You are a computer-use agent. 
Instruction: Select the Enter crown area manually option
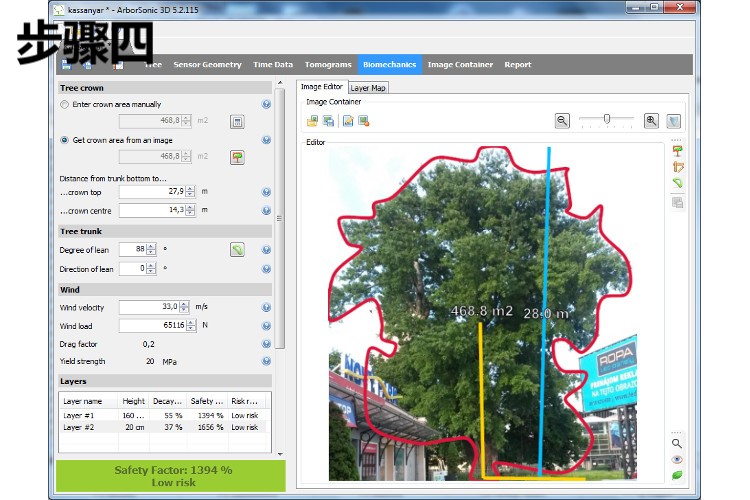coord(65,104)
